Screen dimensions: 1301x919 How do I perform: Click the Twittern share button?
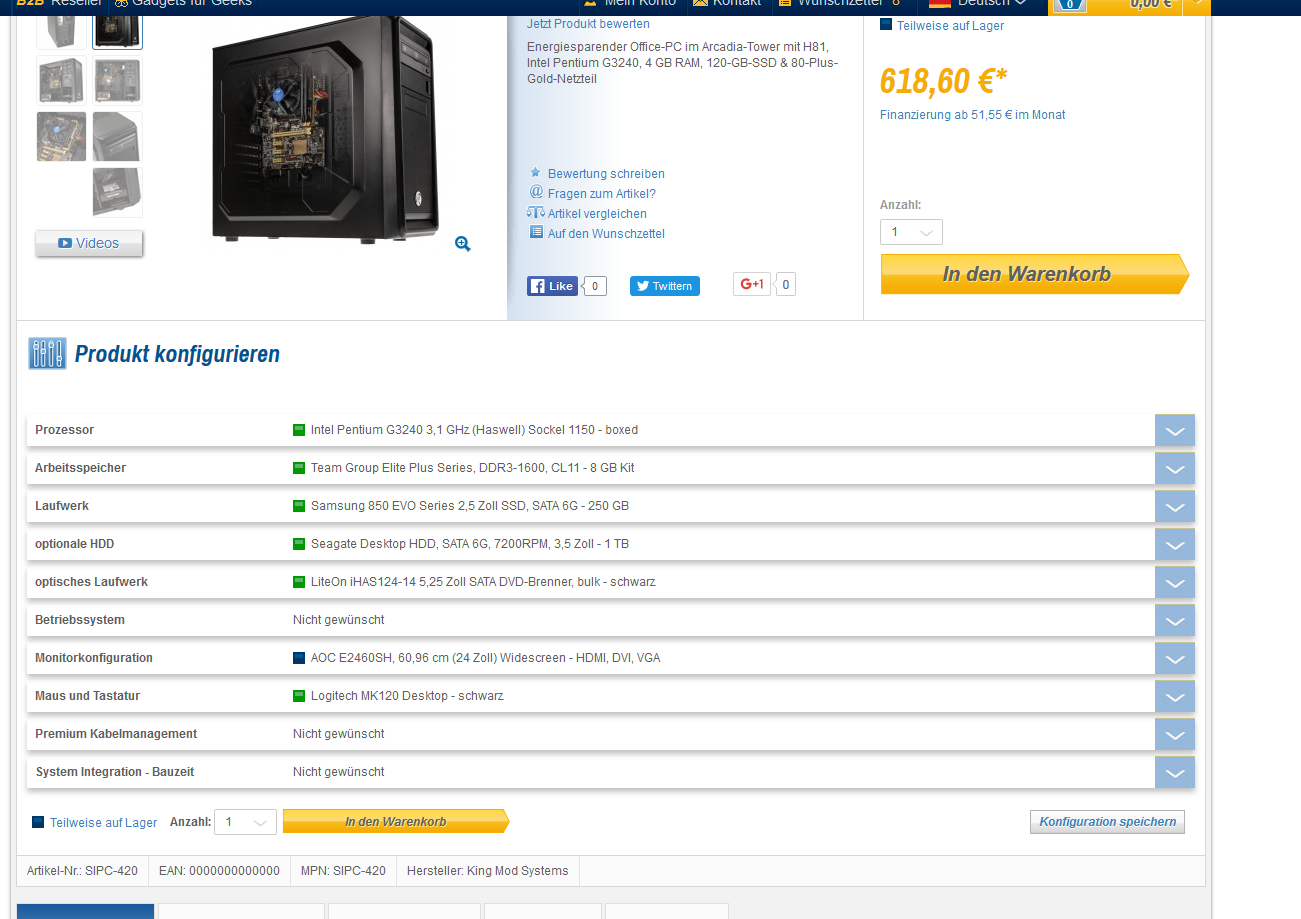pyautogui.click(x=665, y=286)
